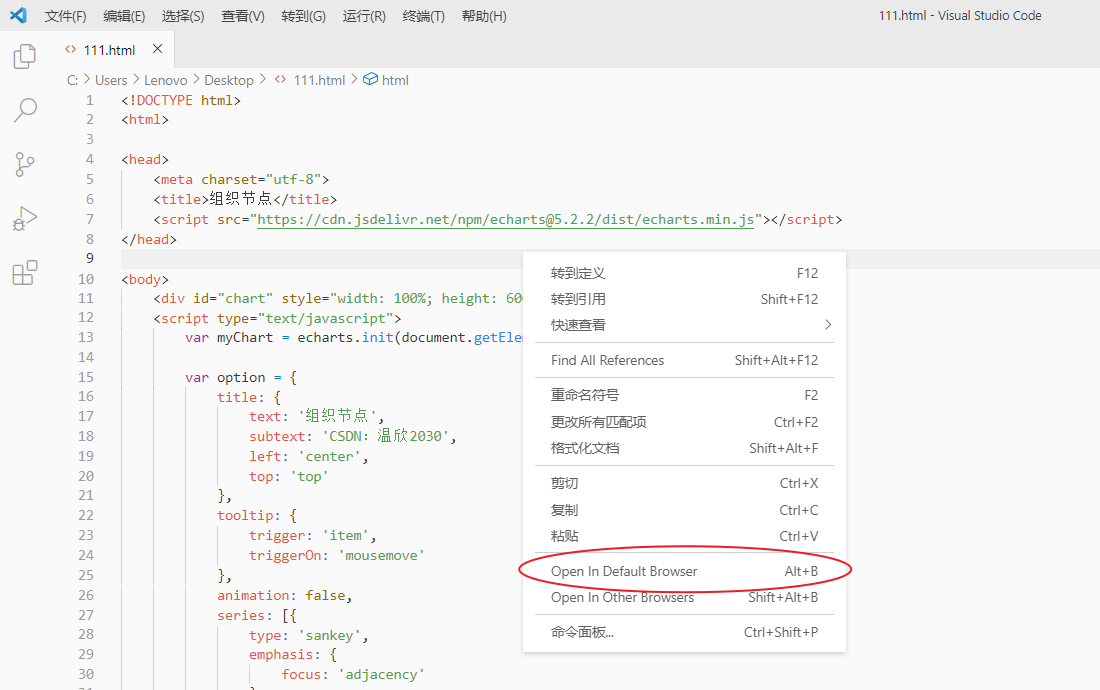Click the triggerOn: 'mousemove' line
The image size is (1100, 690).
[337, 555]
